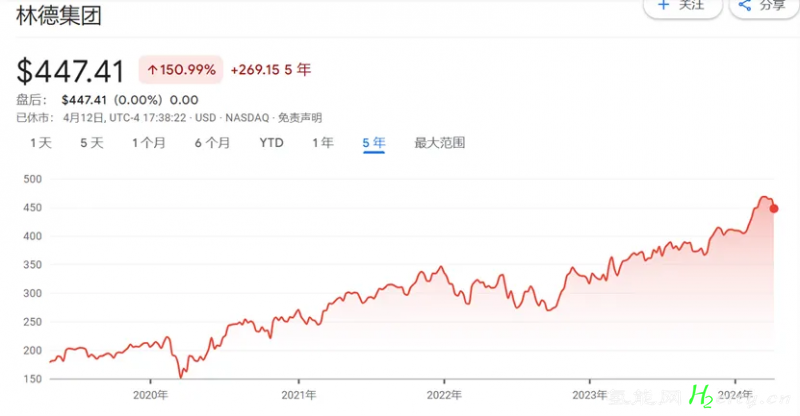This screenshot has height=416, width=800.
Task: Click the 盘后 after-hours price line
Action: (108, 100)
